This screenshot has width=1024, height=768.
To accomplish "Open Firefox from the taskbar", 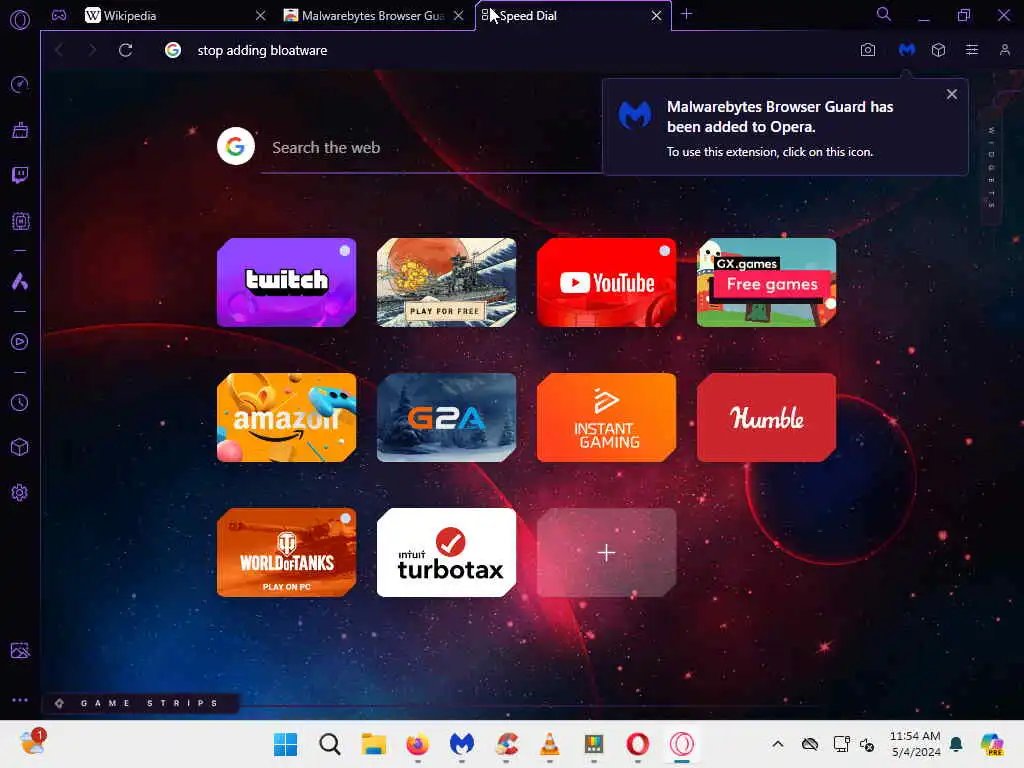I will tap(418, 744).
